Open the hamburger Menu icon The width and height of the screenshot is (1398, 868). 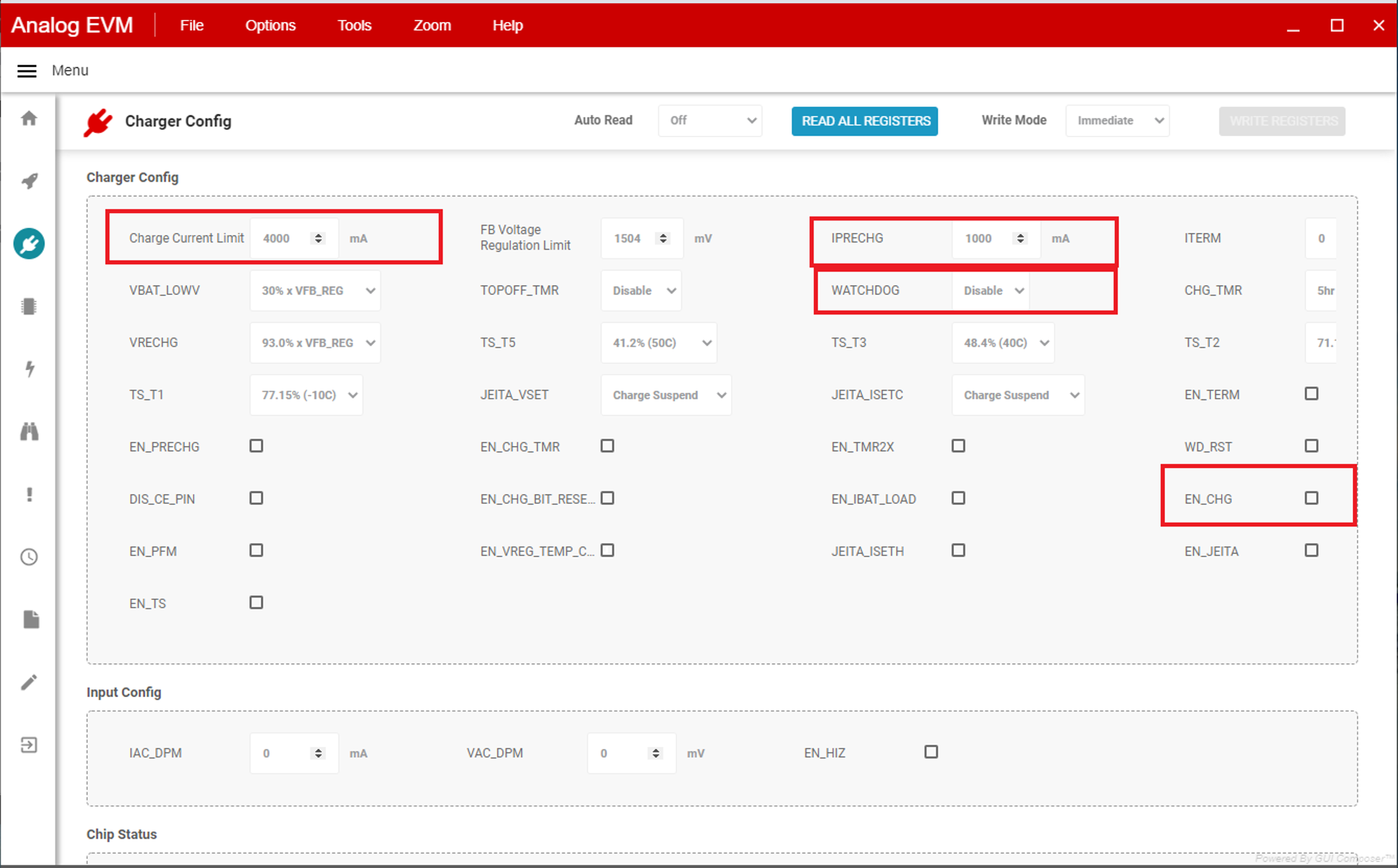(x=27, y=71)
